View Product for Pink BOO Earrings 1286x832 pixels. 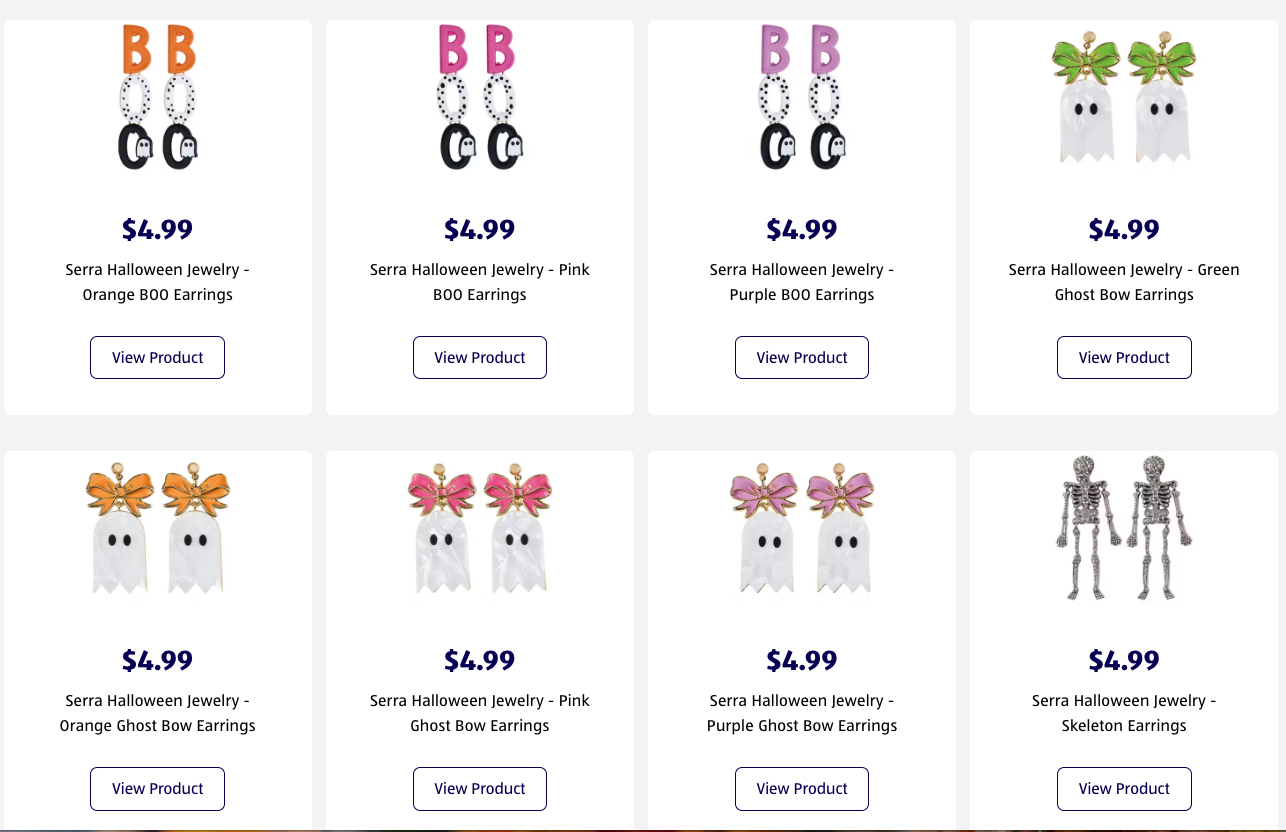[480, 358]
